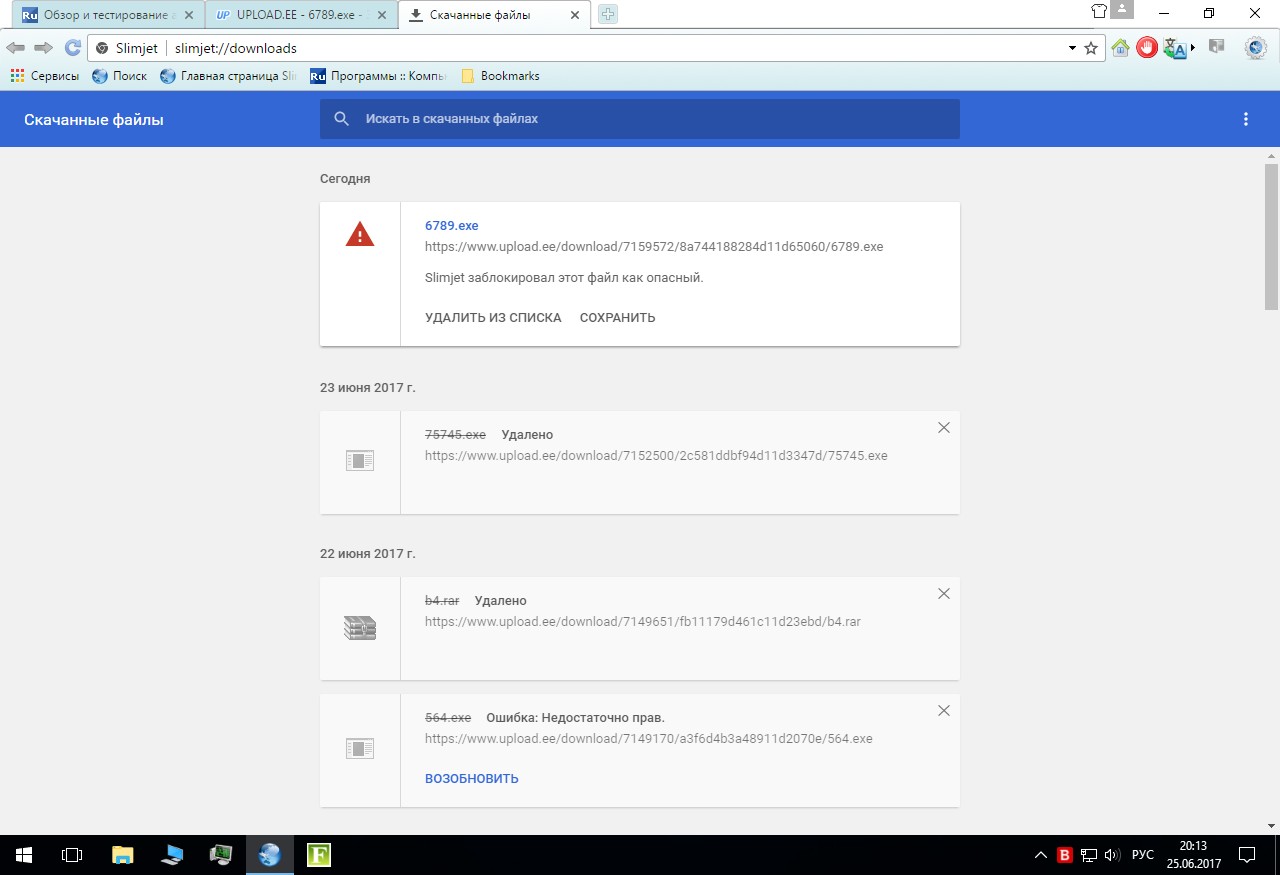Open the grey extension icon beside the gear
The width and height of the screenshot is (1280, 875).
(1217, 46)
